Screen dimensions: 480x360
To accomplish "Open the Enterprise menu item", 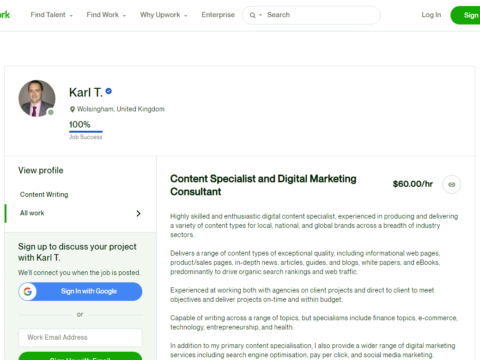I will [x=218, y=15].
